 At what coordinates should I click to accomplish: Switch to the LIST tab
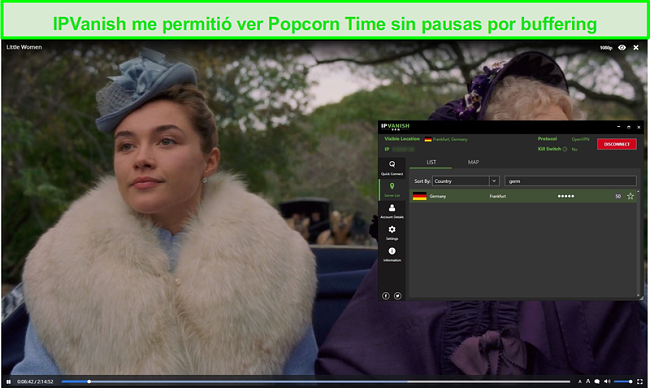click(x=431, y=162)
